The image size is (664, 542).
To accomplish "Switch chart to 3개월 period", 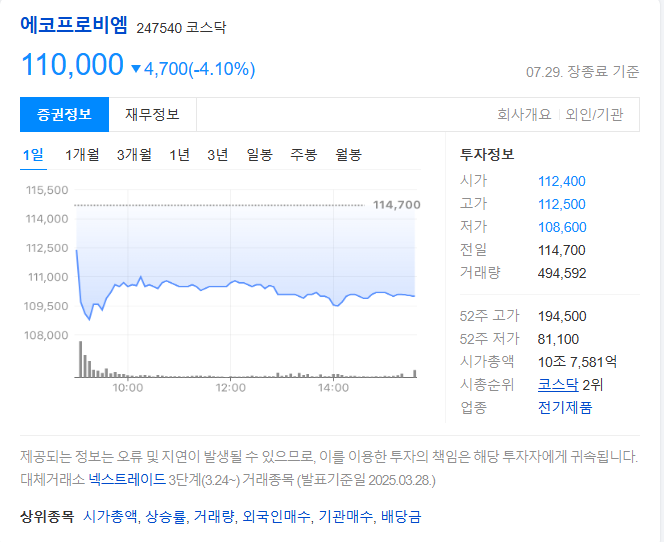I will pyautogui.click(x=134, y=155).
